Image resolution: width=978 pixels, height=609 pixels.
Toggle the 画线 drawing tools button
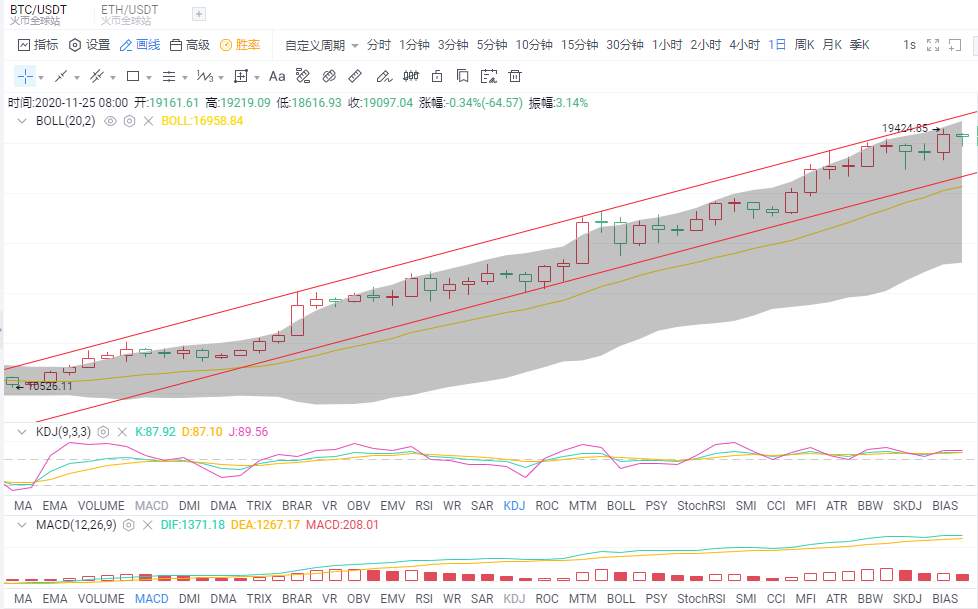(x=140, y=45)
